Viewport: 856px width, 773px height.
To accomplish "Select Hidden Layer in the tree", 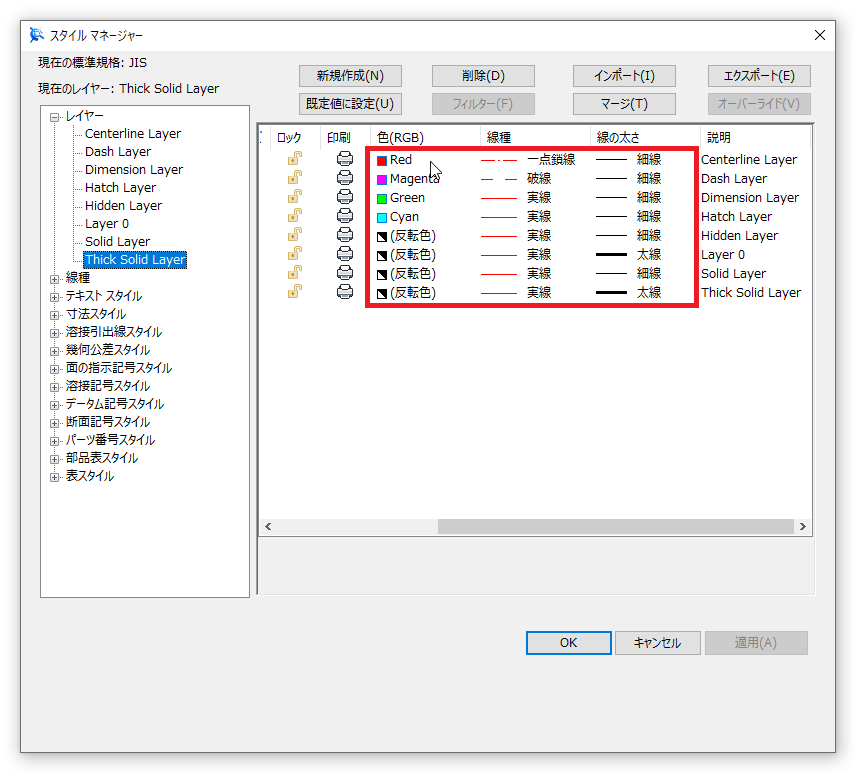I will 123,206.
